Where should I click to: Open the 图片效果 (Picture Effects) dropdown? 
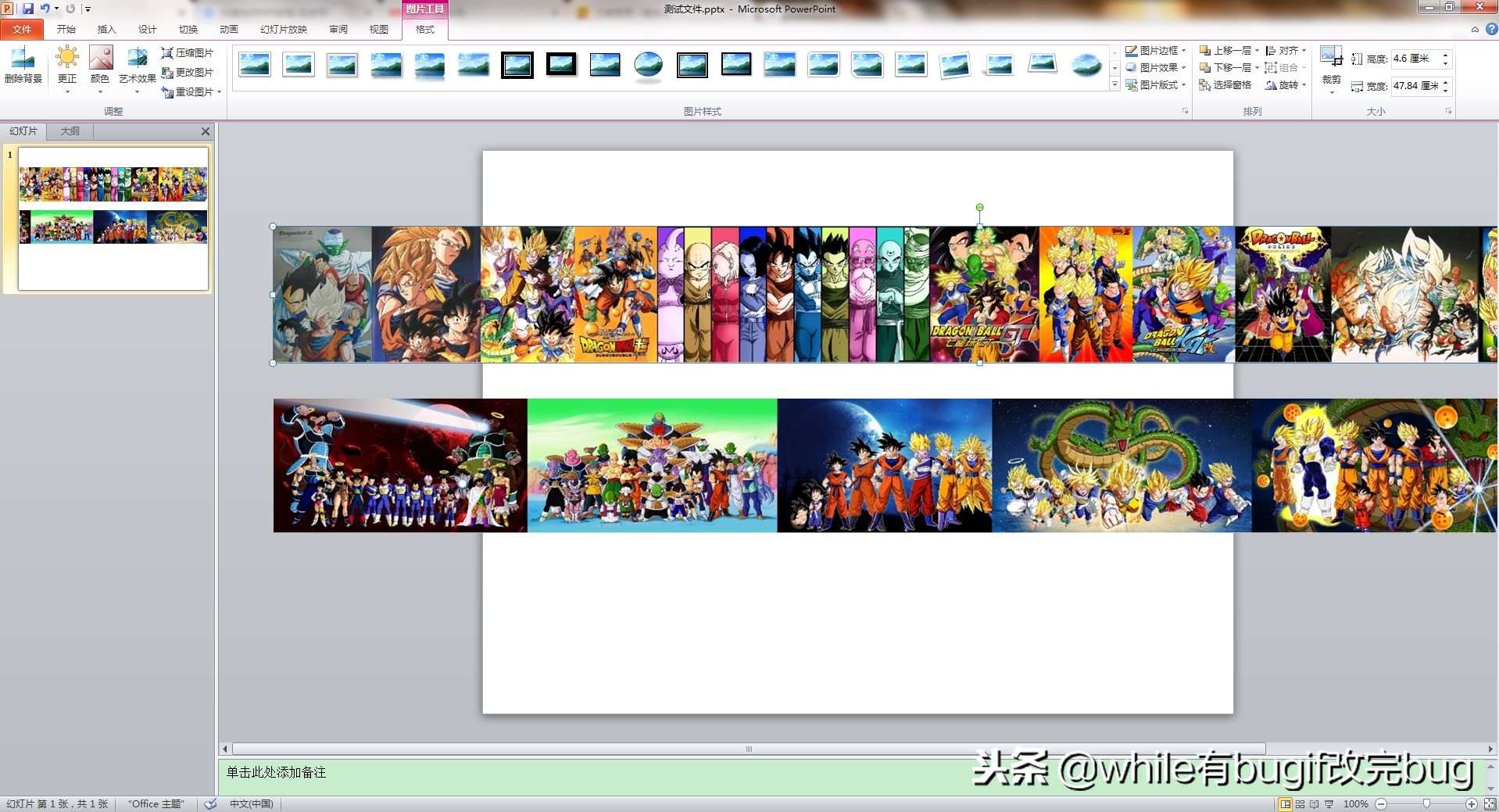point(1155,68)
